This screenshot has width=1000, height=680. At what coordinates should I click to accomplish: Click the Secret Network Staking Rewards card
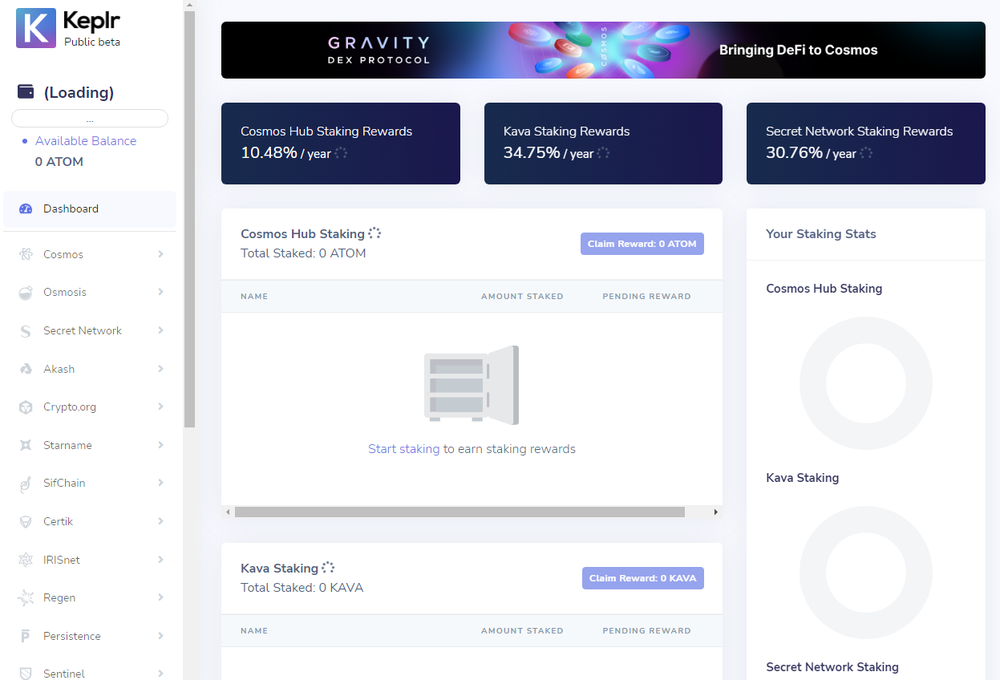coord(865,144)
